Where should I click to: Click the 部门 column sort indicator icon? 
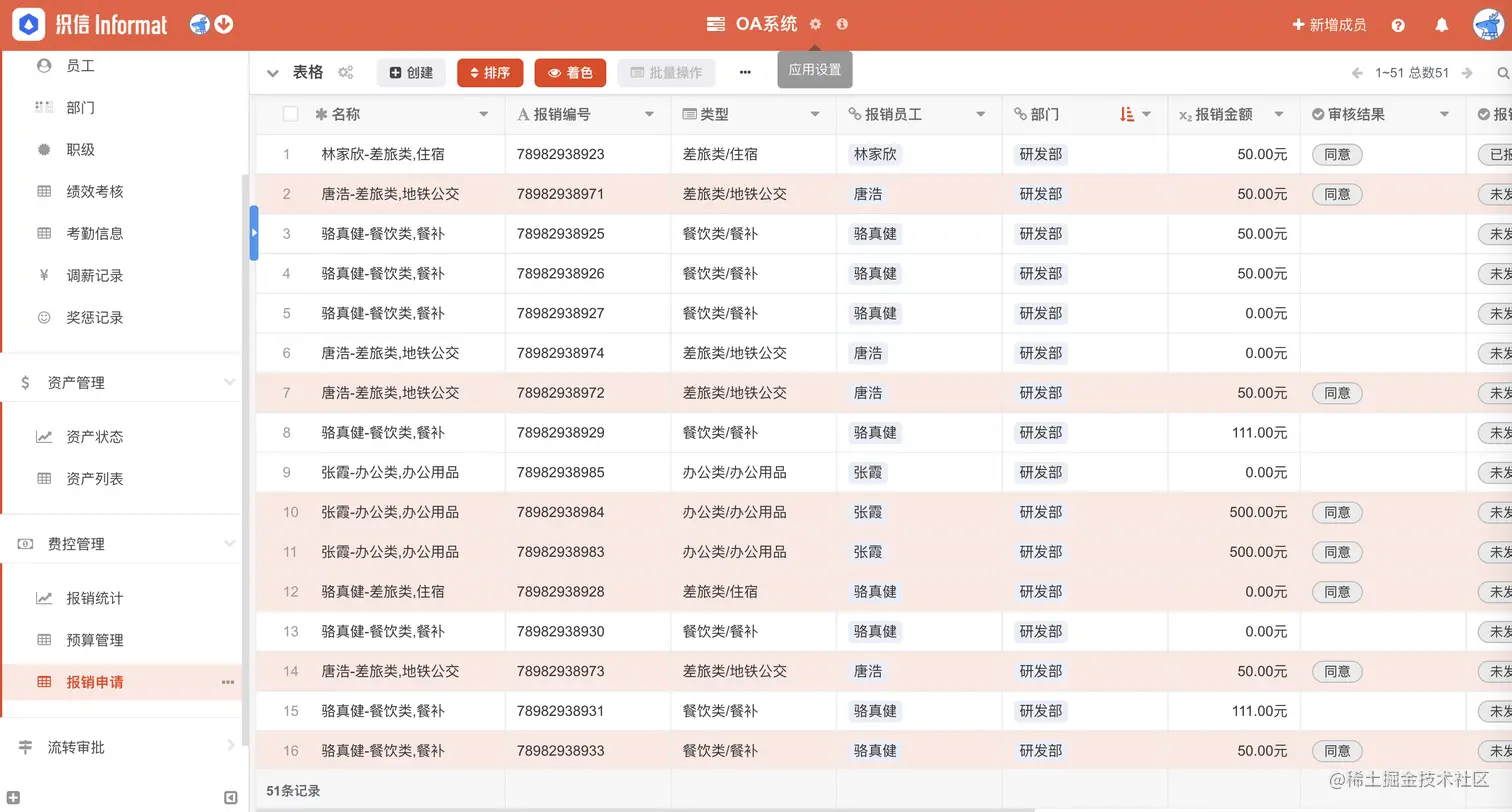[x=1128, y=115]
